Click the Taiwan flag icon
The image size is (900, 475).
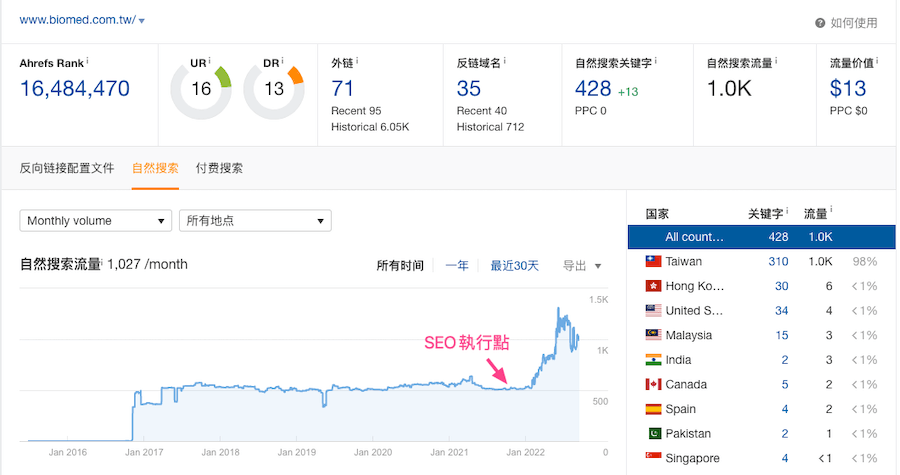tap(653, 262)
